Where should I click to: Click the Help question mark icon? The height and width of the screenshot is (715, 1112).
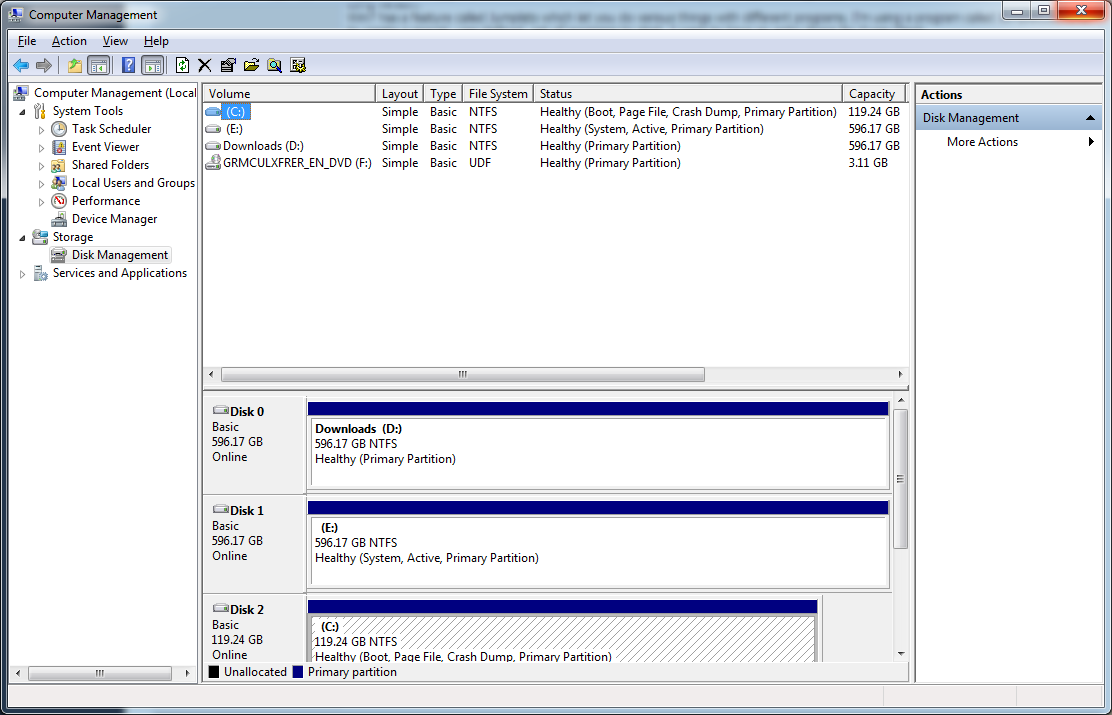coord(128,65)
